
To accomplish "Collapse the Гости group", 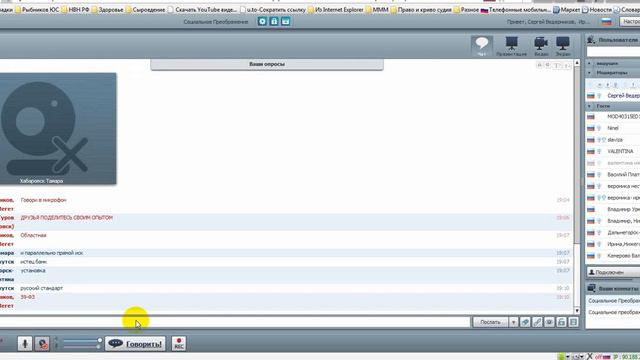I will tap(589, 106).
